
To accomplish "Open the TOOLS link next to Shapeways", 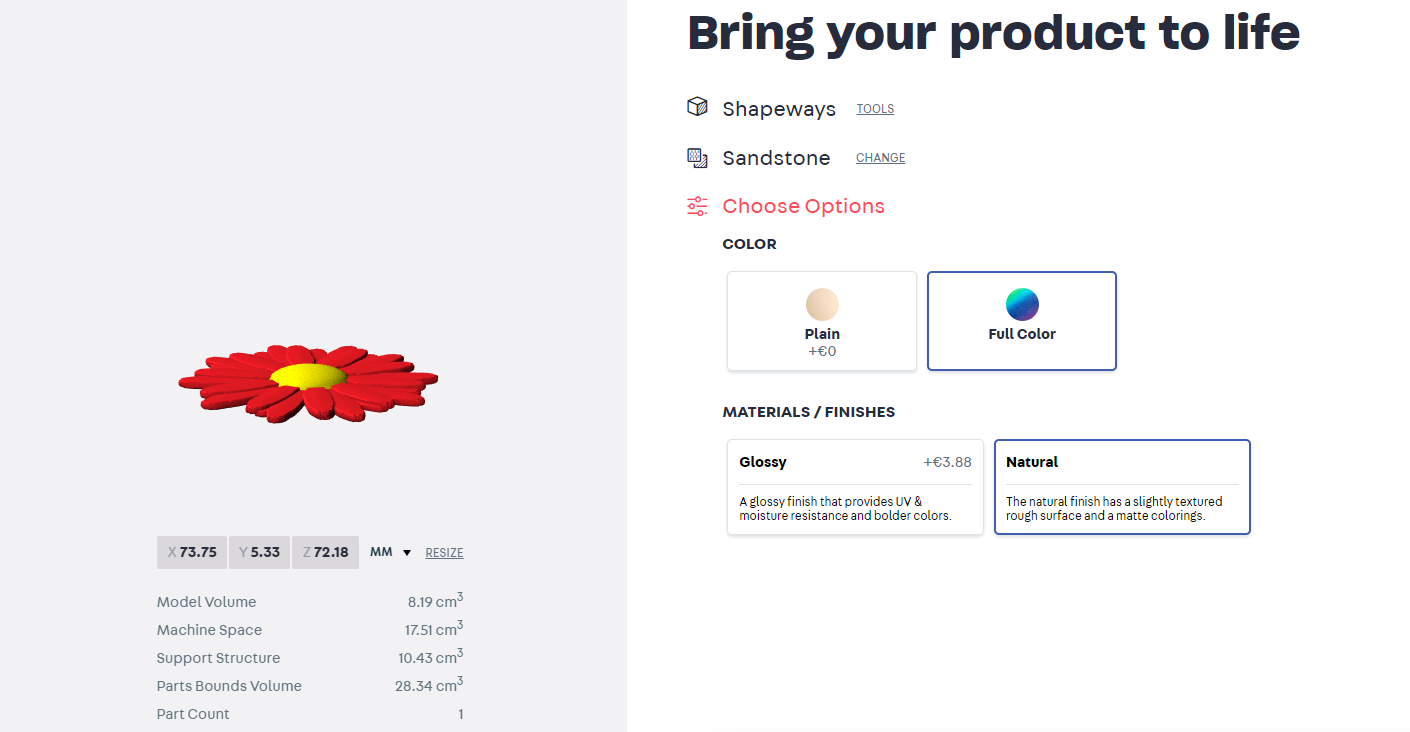I will [x=875, y=109].
